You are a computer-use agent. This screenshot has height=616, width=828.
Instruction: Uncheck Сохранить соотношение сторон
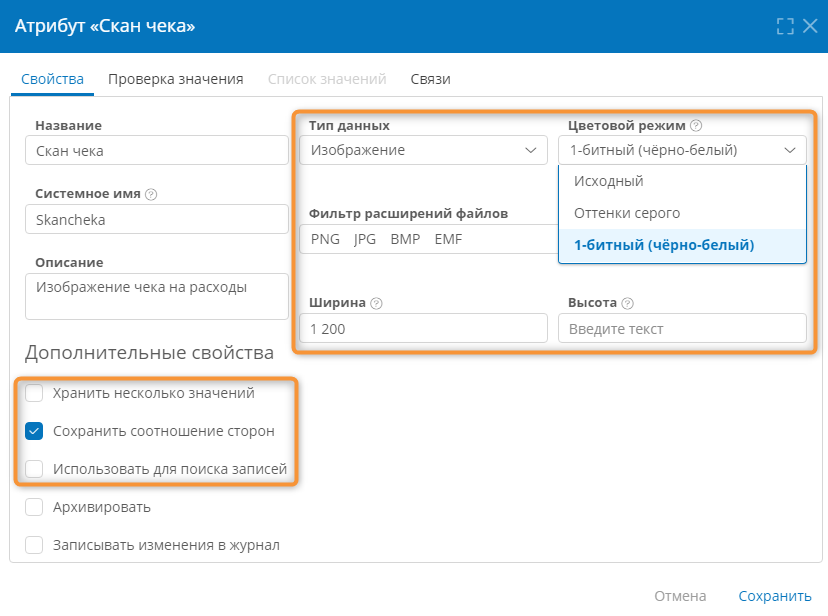[35, 431]
